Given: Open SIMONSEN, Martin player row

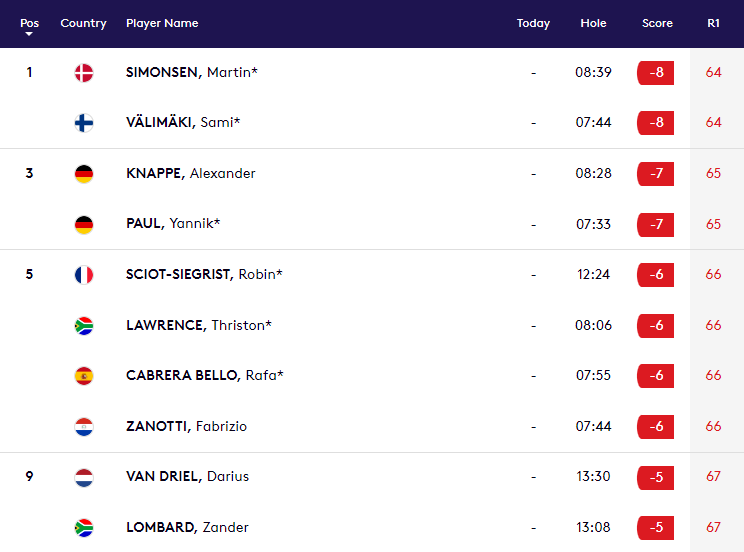Looking at the screenshot, I should tap(372, 73).
